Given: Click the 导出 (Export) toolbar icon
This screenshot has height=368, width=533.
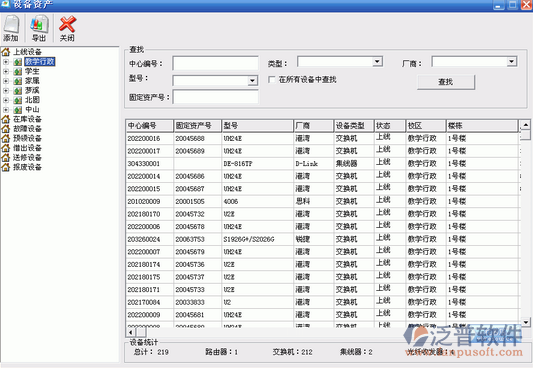Looking at the screenshot, I should [x=39, y=24].
